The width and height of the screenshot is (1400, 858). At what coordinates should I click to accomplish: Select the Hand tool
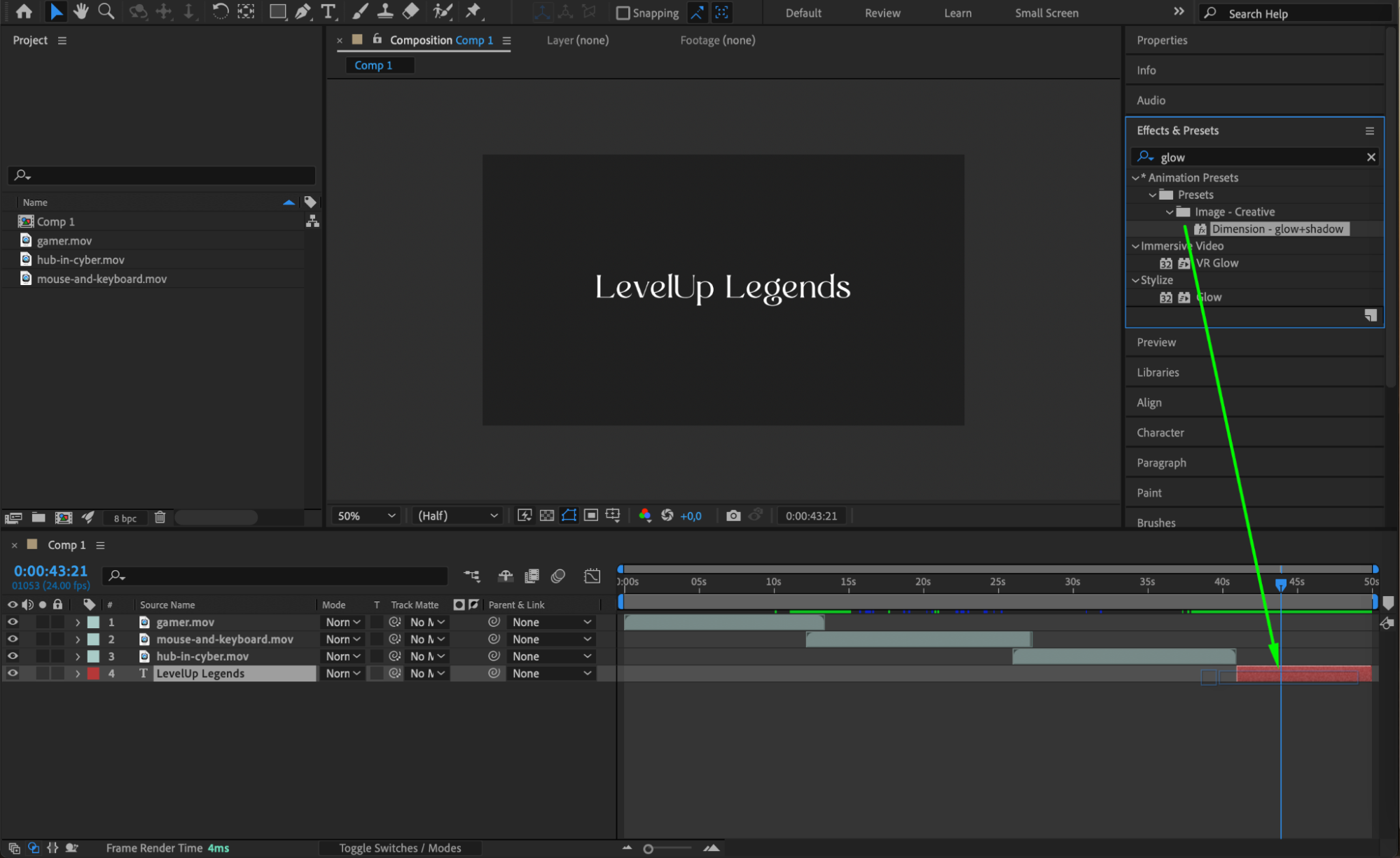point(81,11)
